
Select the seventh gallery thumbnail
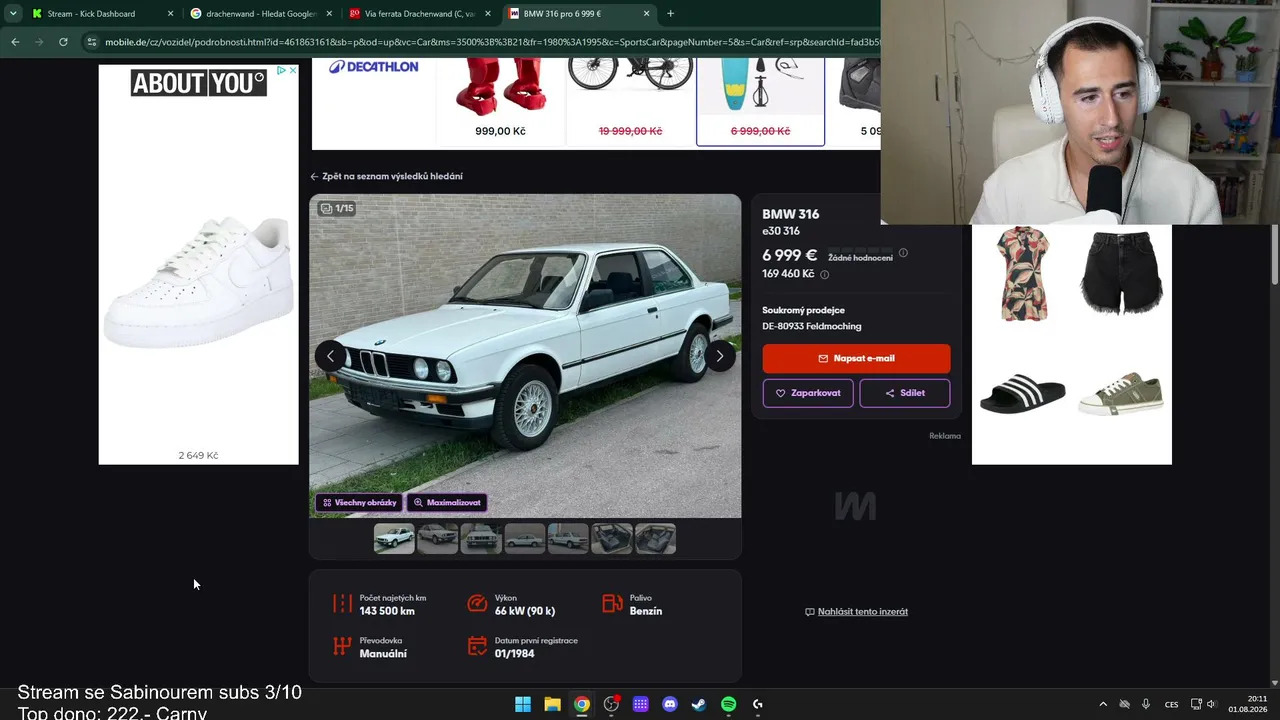click(656, 539)
